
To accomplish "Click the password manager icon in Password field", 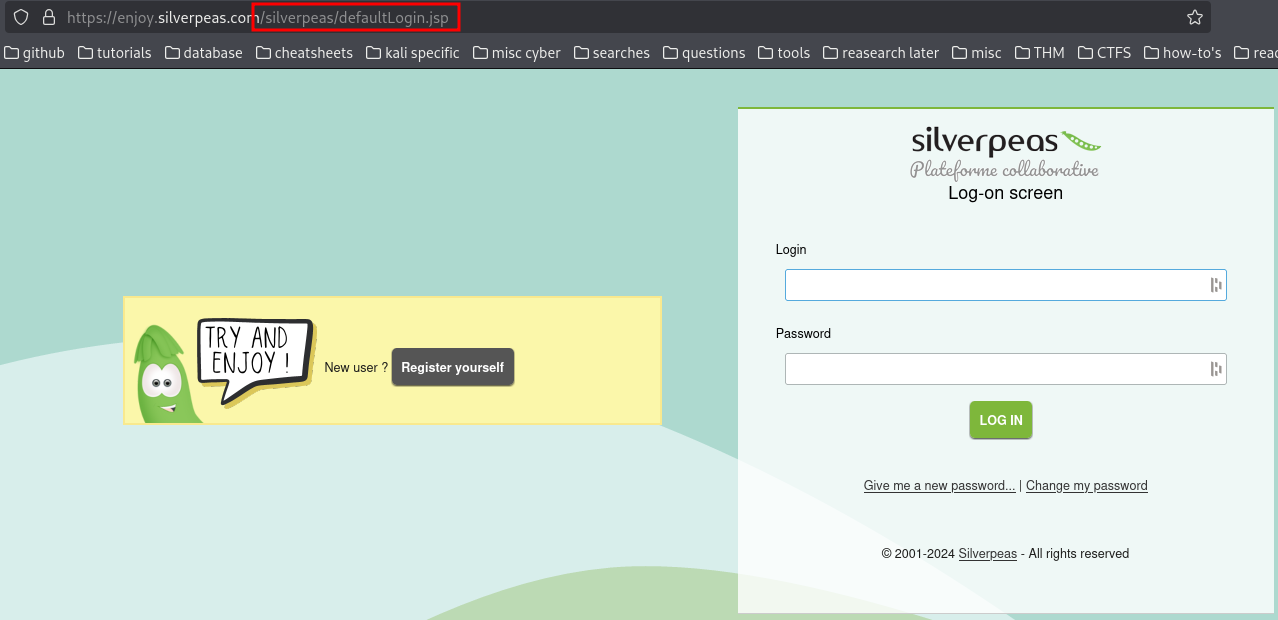I will click(1216, 369).
